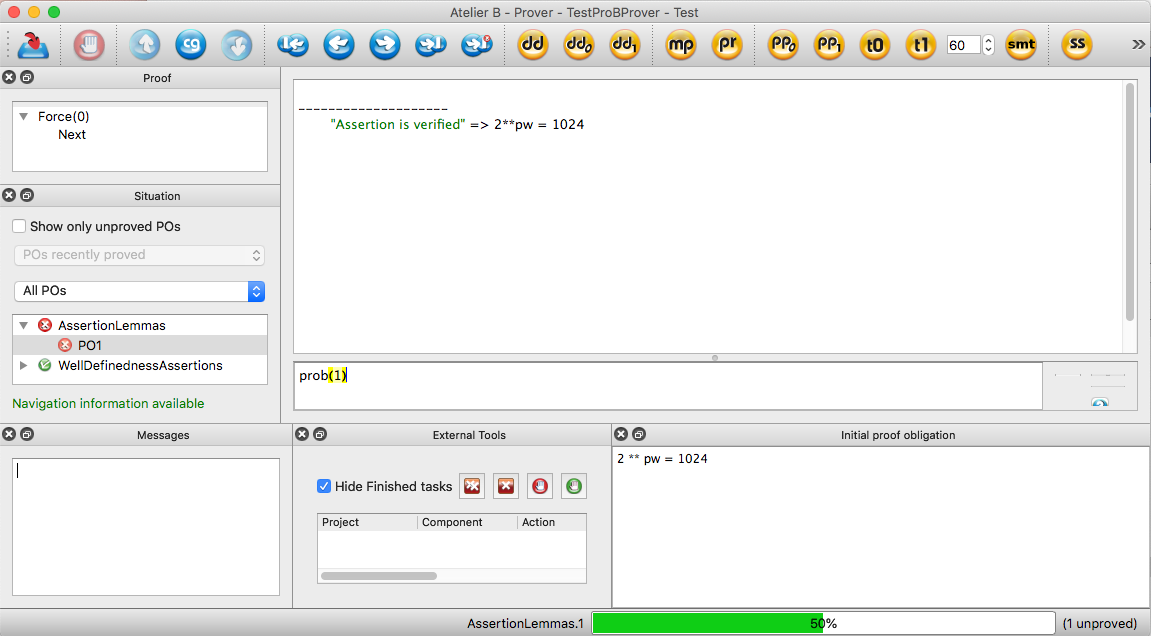Viewport: 1151px width, 636px height.
Task: Click the cg blue toolbar button
Action: coord(191,45)
